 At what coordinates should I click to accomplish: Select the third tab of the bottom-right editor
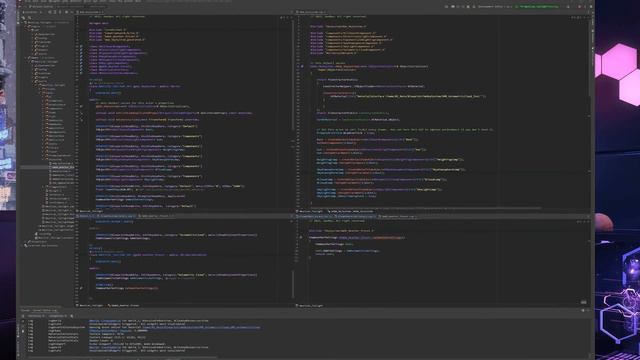[x=398, y=216]
